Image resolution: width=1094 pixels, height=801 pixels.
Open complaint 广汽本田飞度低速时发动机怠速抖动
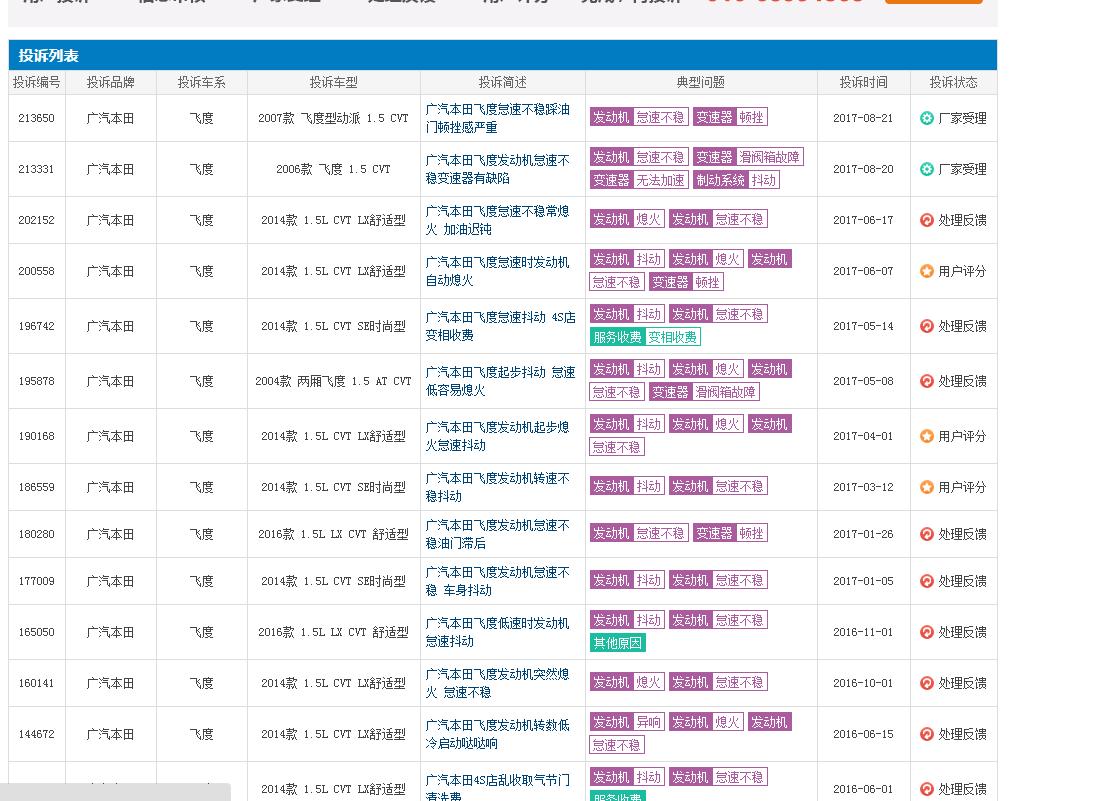tap(498, 632)
